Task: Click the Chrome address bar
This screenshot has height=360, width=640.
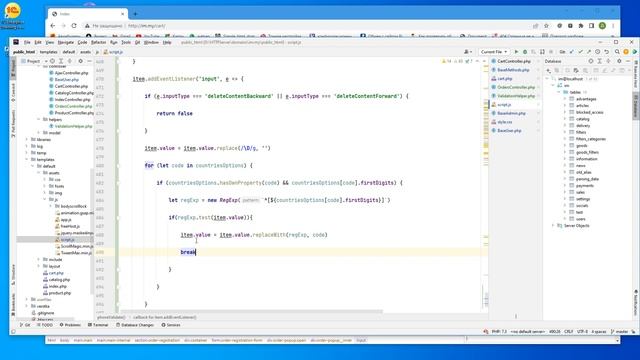Action: pos(306,25)
